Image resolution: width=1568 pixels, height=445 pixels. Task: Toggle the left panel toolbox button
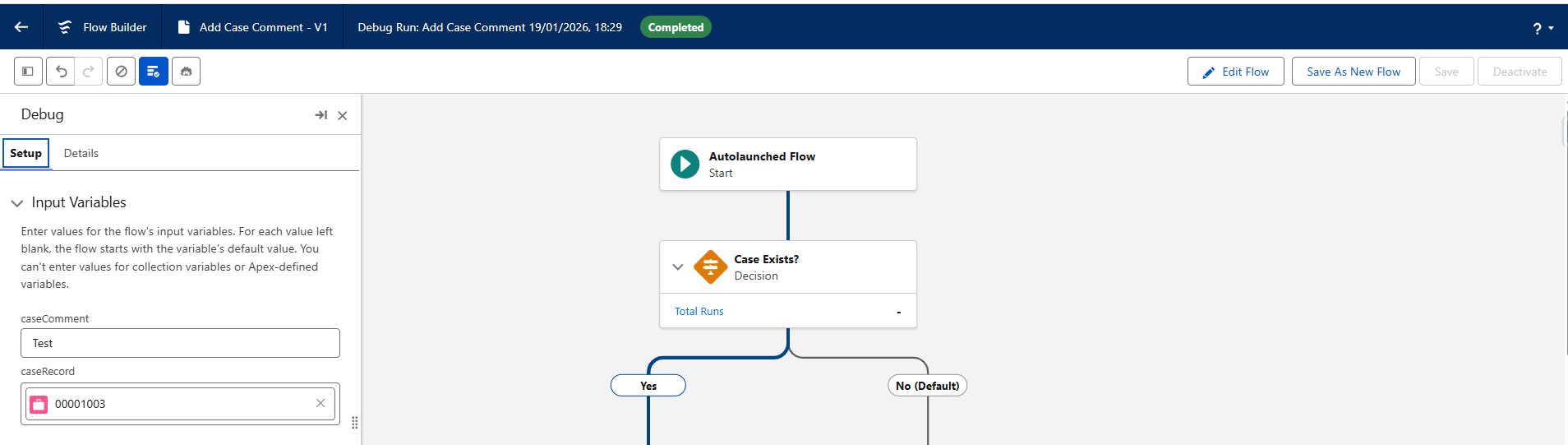click(x=28, y=72)
